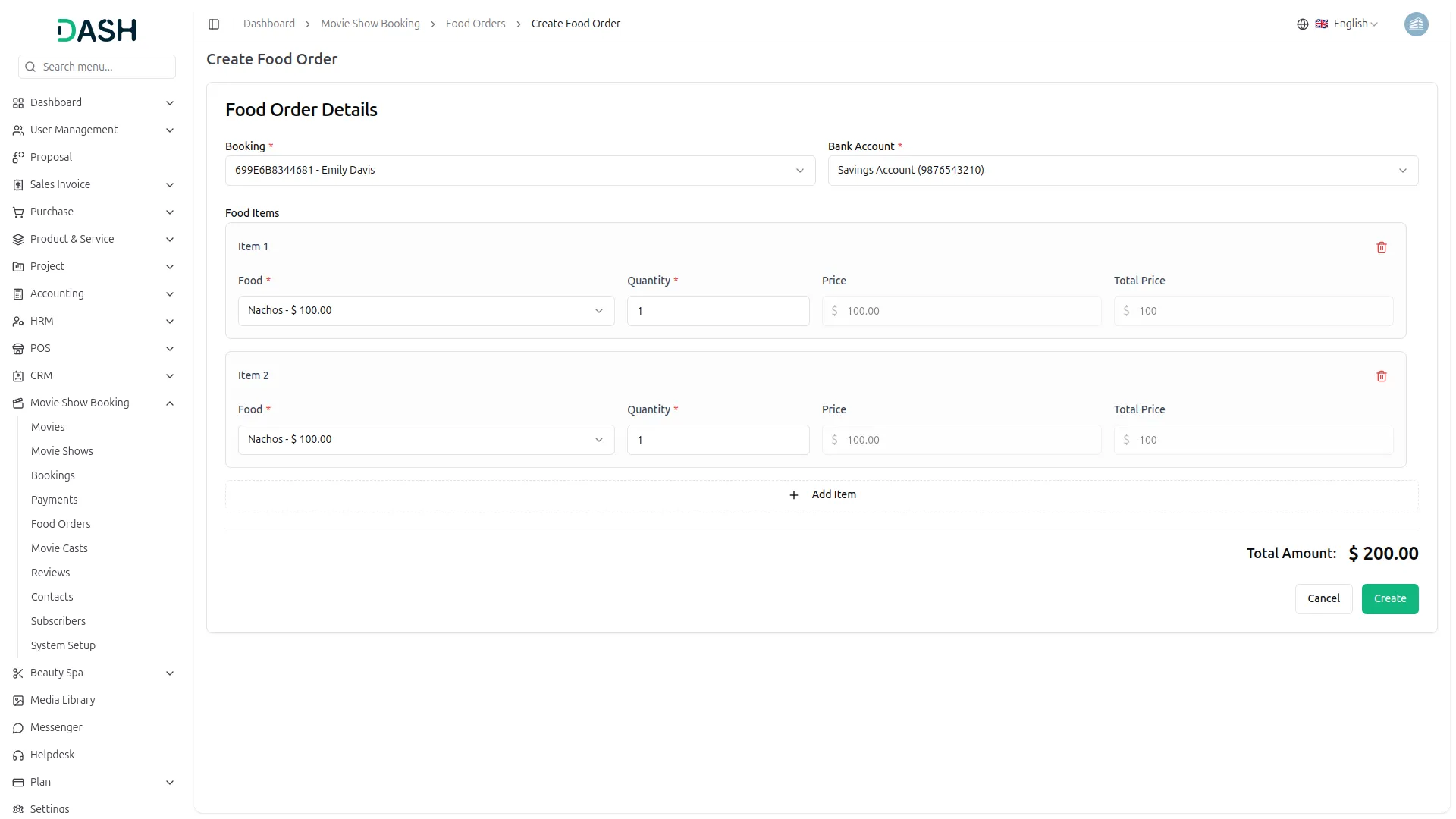The image size is (1456, 819).
Task: Open Messenger from the sidebar icon
Action: click(x=17, y=727)
